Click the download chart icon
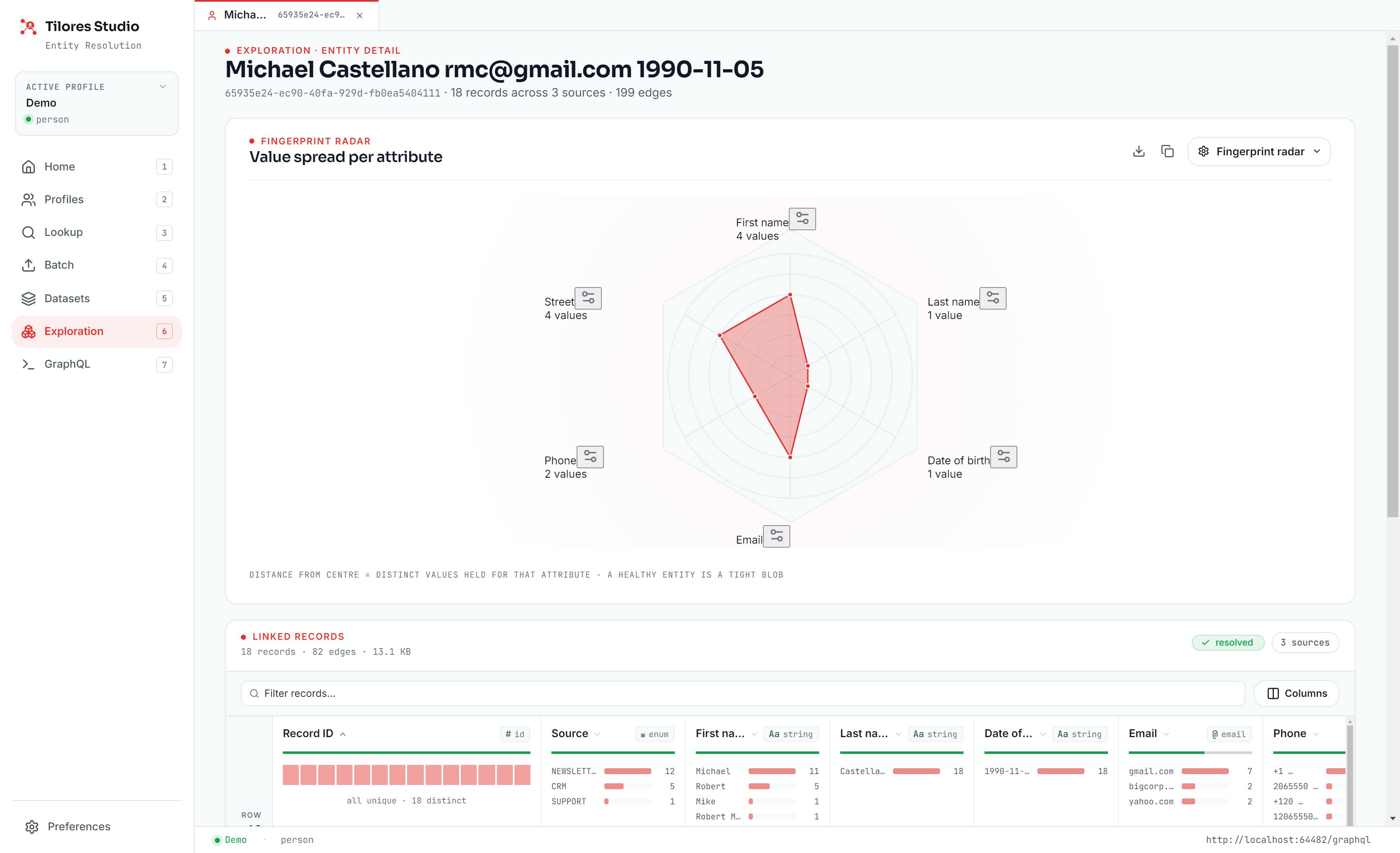This screenshot has width=1400, height=853. [1139, 152]
